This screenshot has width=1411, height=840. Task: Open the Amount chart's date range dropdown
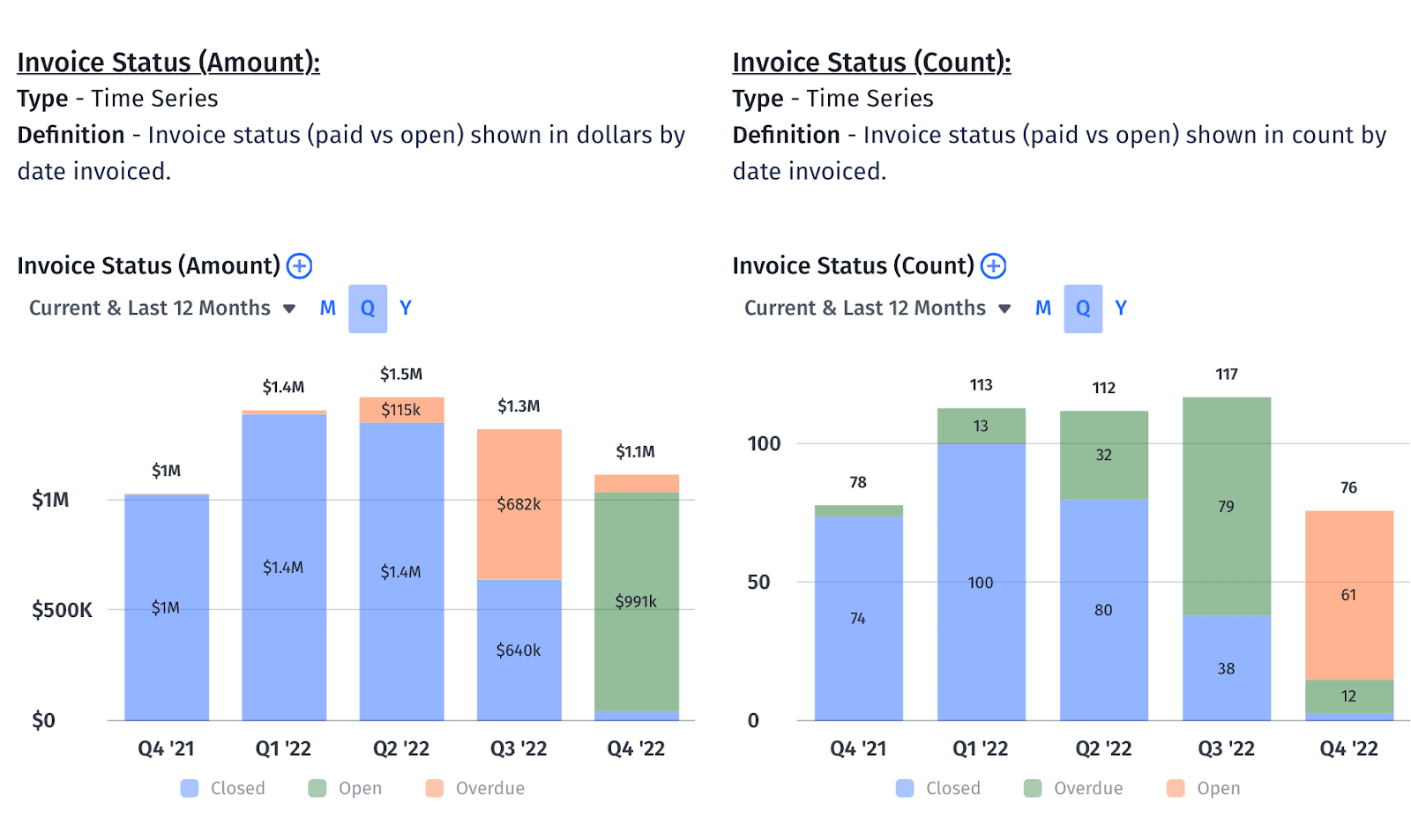tap(162, 308)
